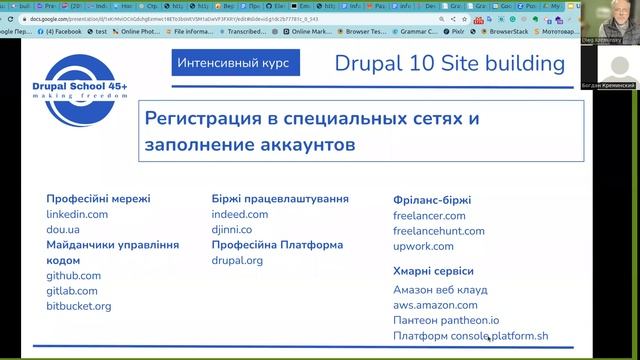Switch to the 'Dev' browser tab
The height and width of the screenshot is (360, 640).
427,6
